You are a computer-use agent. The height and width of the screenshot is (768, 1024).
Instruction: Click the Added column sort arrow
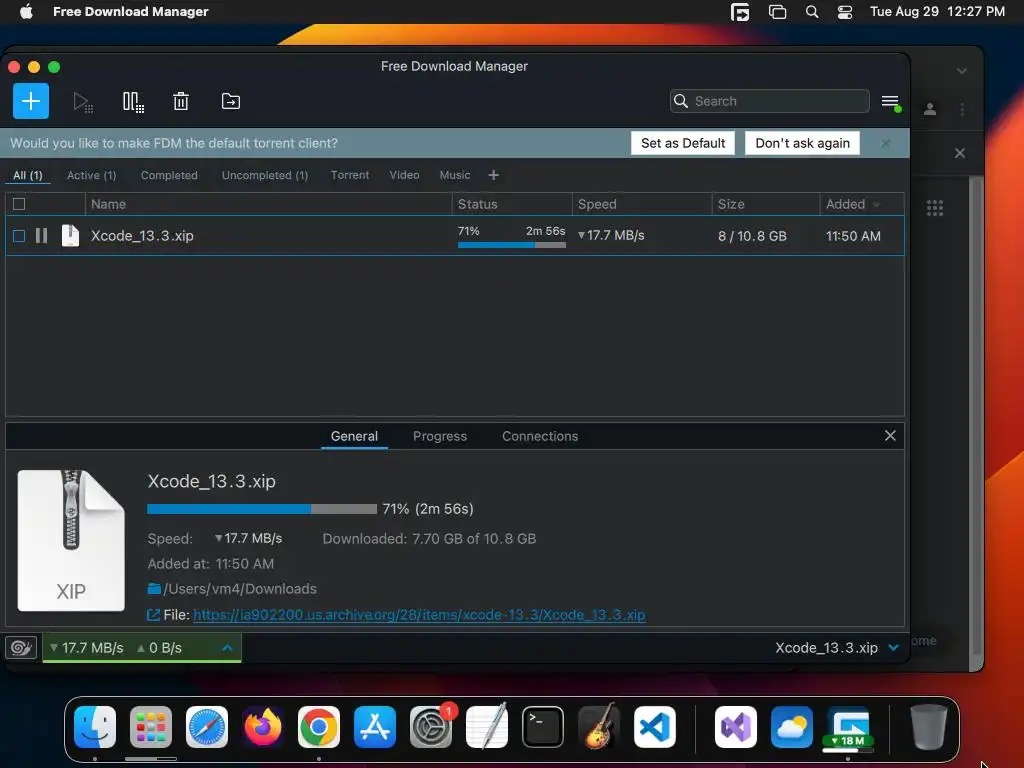point(876,205)
